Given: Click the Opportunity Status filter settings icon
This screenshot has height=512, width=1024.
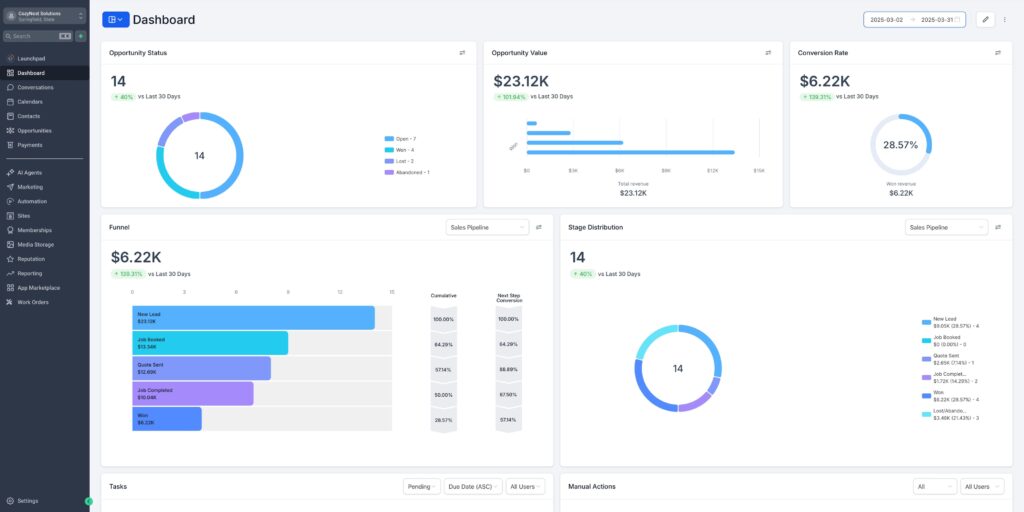Looking at the screenshot, I should pyautogui.click(x=462, y=53).
